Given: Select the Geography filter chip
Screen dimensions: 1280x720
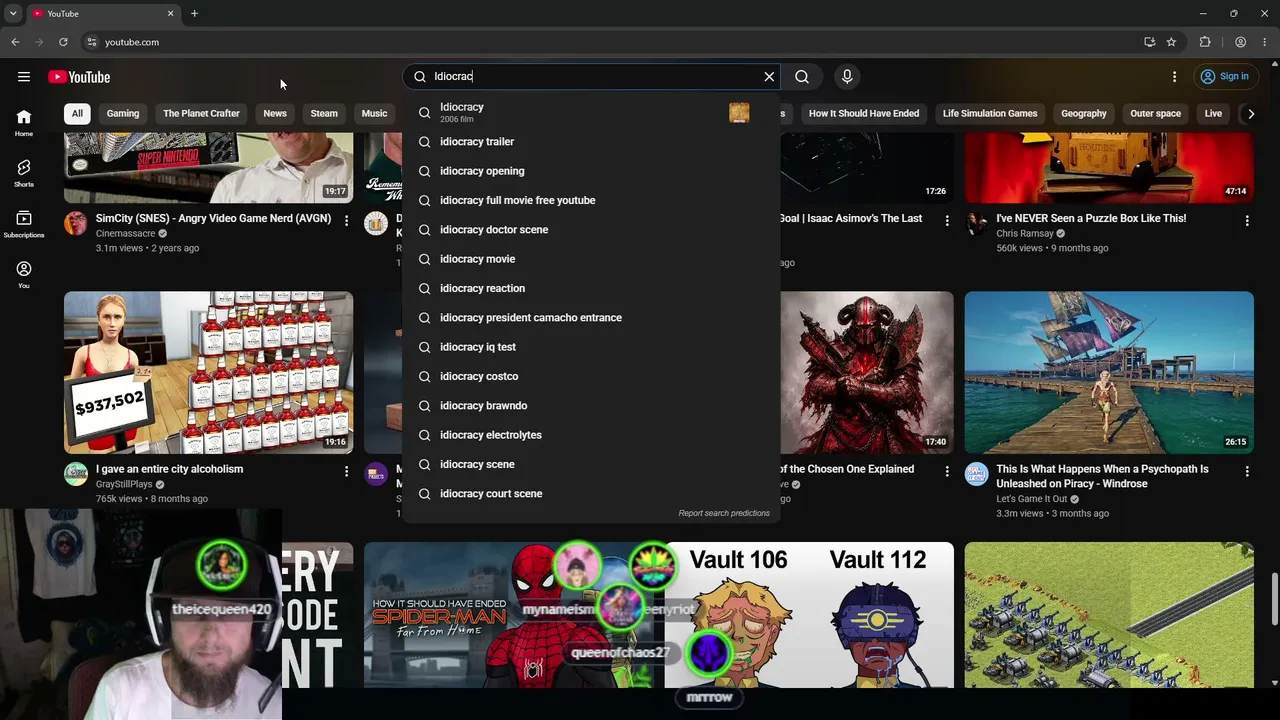Looking at the screenshot, I should click(x=1084, y=114).
